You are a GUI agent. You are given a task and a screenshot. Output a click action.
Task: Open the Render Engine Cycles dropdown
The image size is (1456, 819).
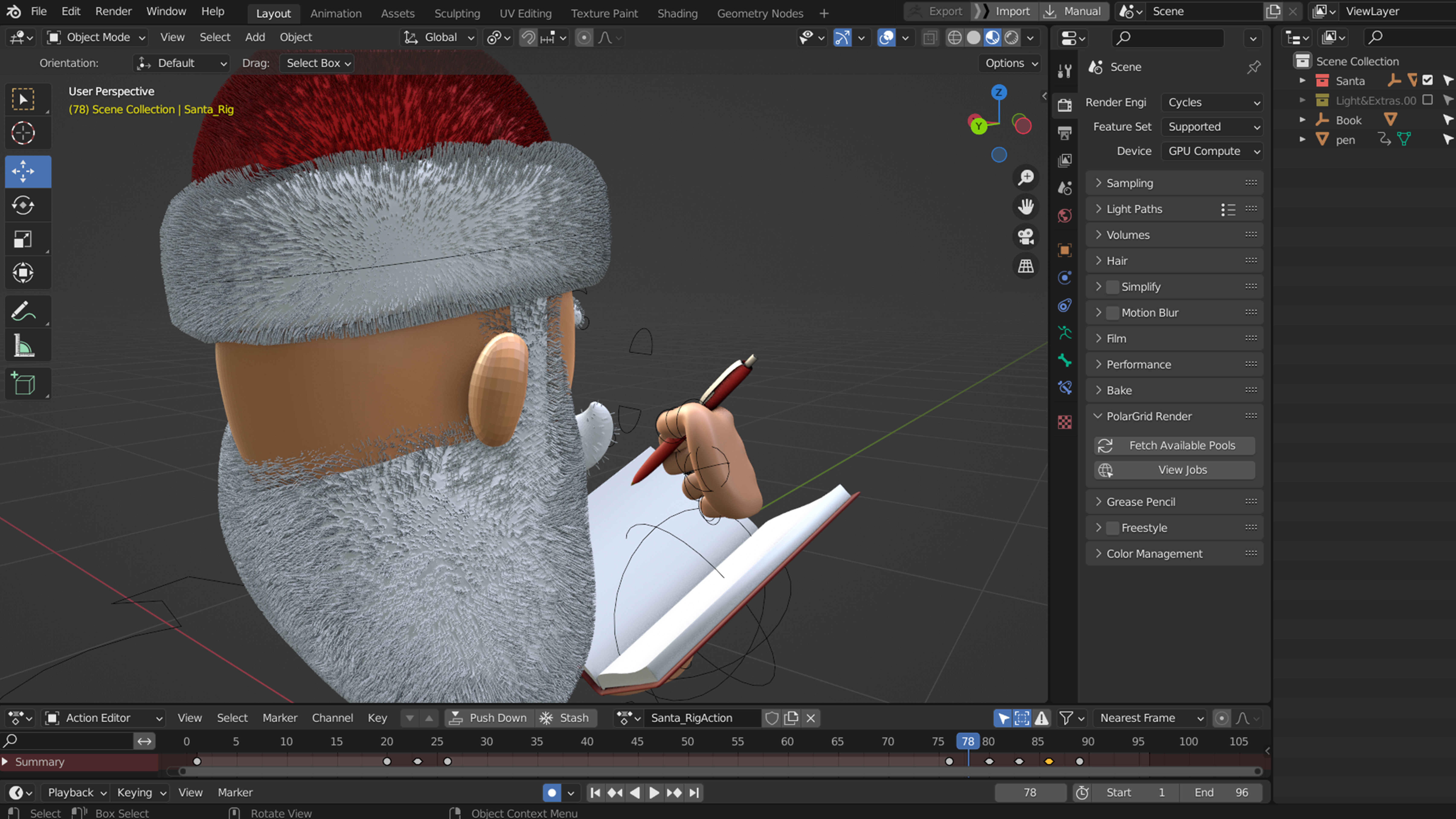(1212, 102)
